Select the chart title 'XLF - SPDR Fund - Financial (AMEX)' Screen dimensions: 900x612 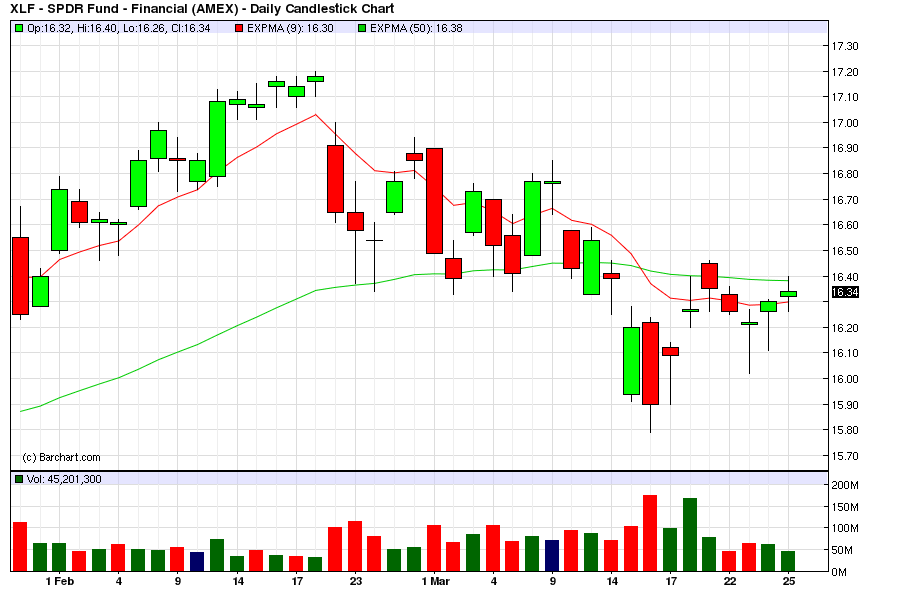(x=124, y=9)
